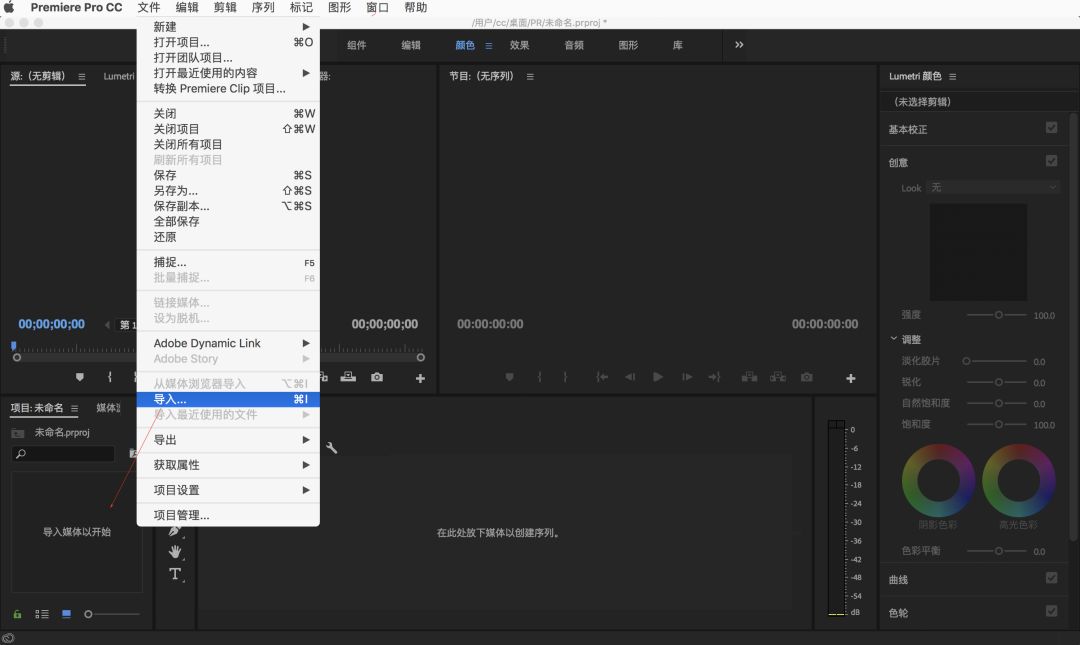1080x645 pixels.
Task: Add marker in the Program monitor
Action: point(509,377)
